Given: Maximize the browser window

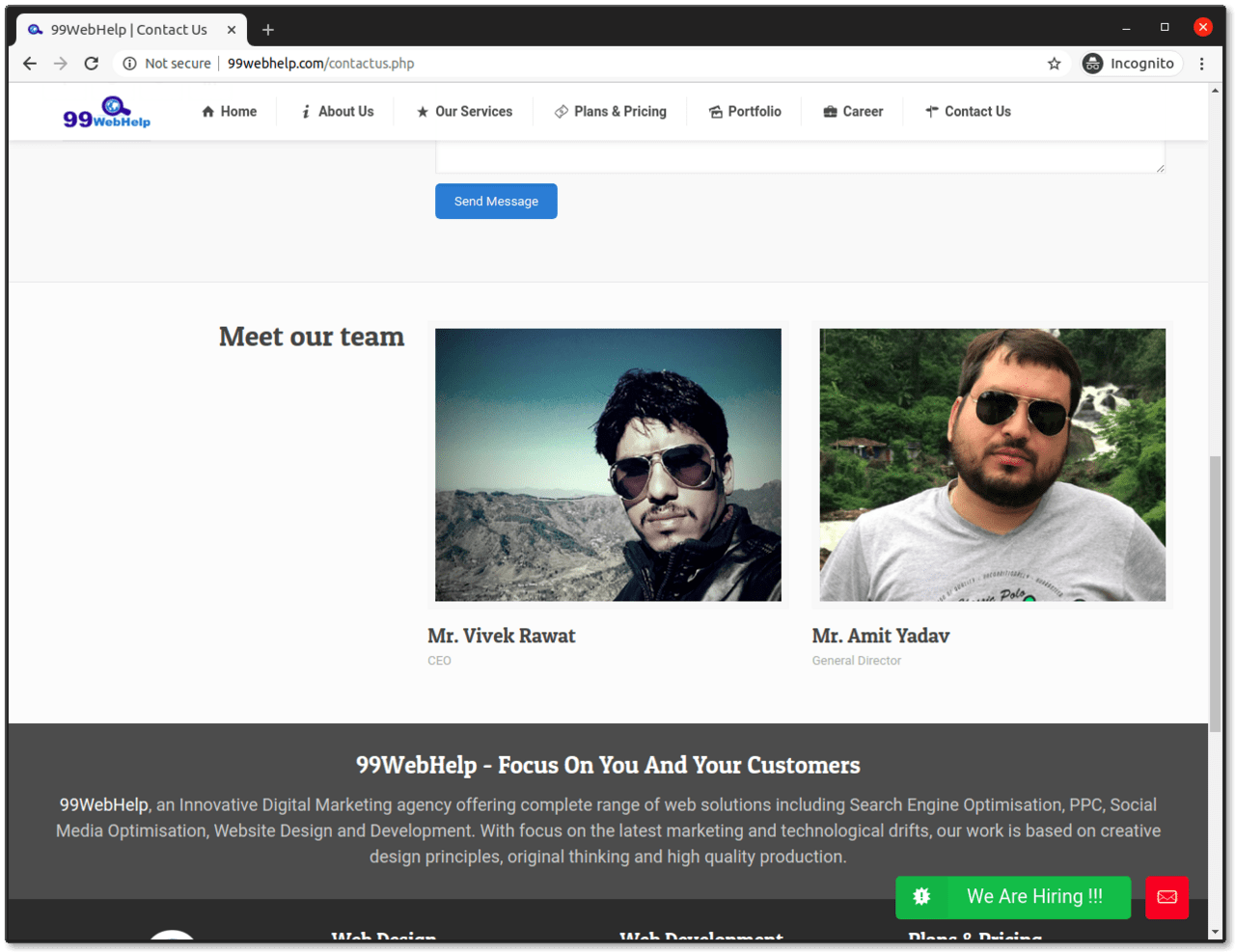Looking at the screenshot, I should (x=1165, y=27).
